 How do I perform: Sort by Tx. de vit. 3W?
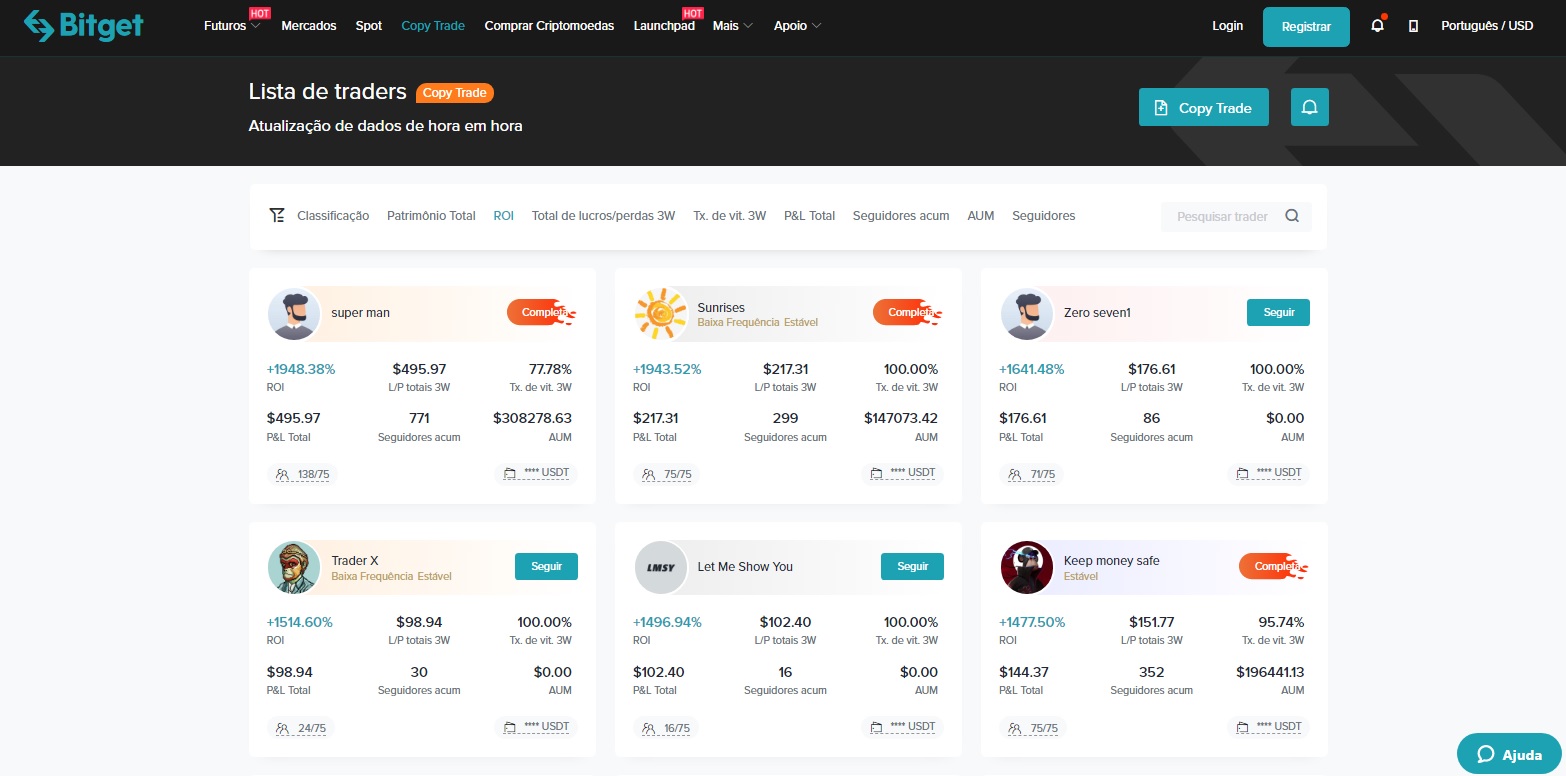pyautogui.click(x=729, y=216)
